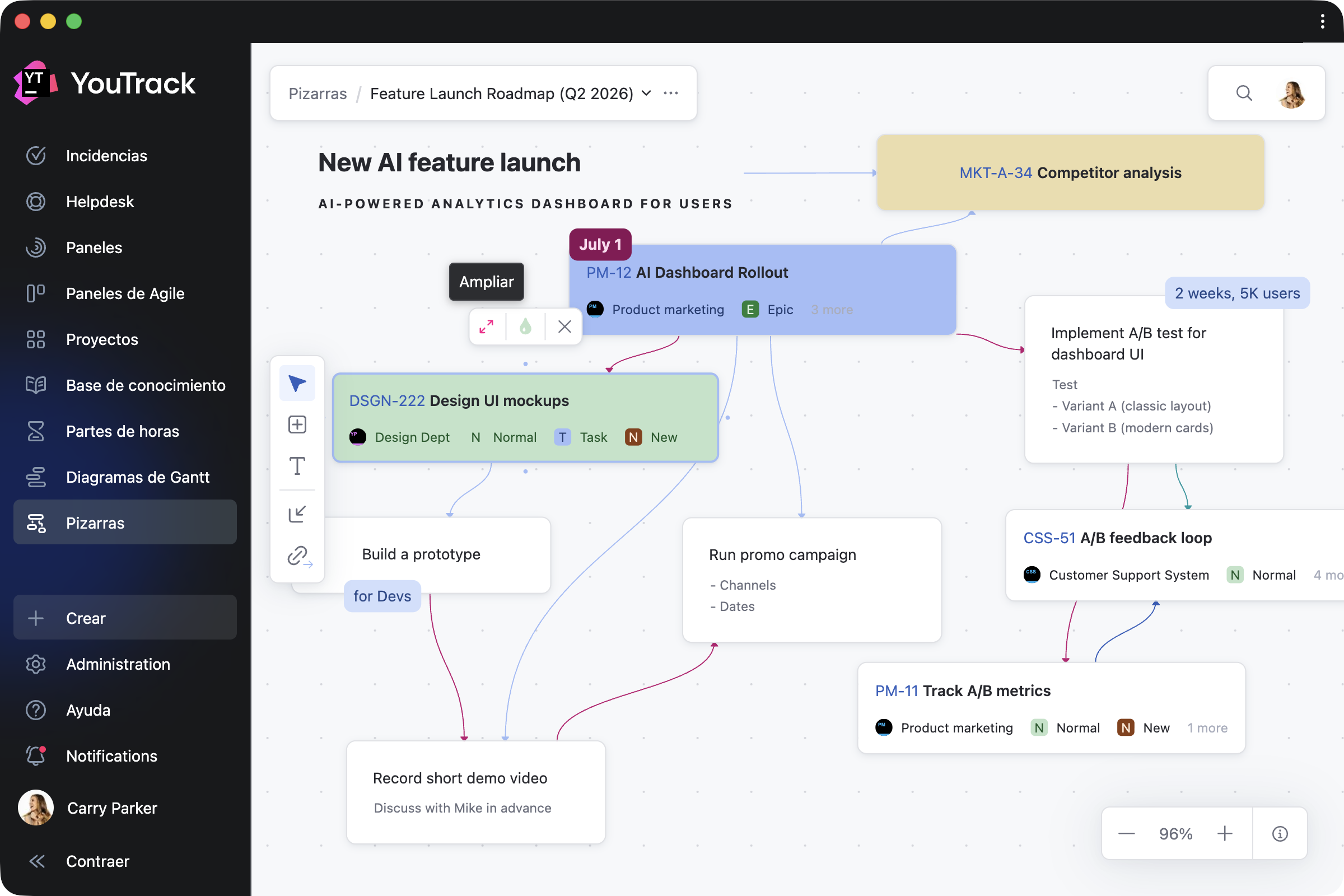Click the profile avatar at top right

coord(1292,93)
